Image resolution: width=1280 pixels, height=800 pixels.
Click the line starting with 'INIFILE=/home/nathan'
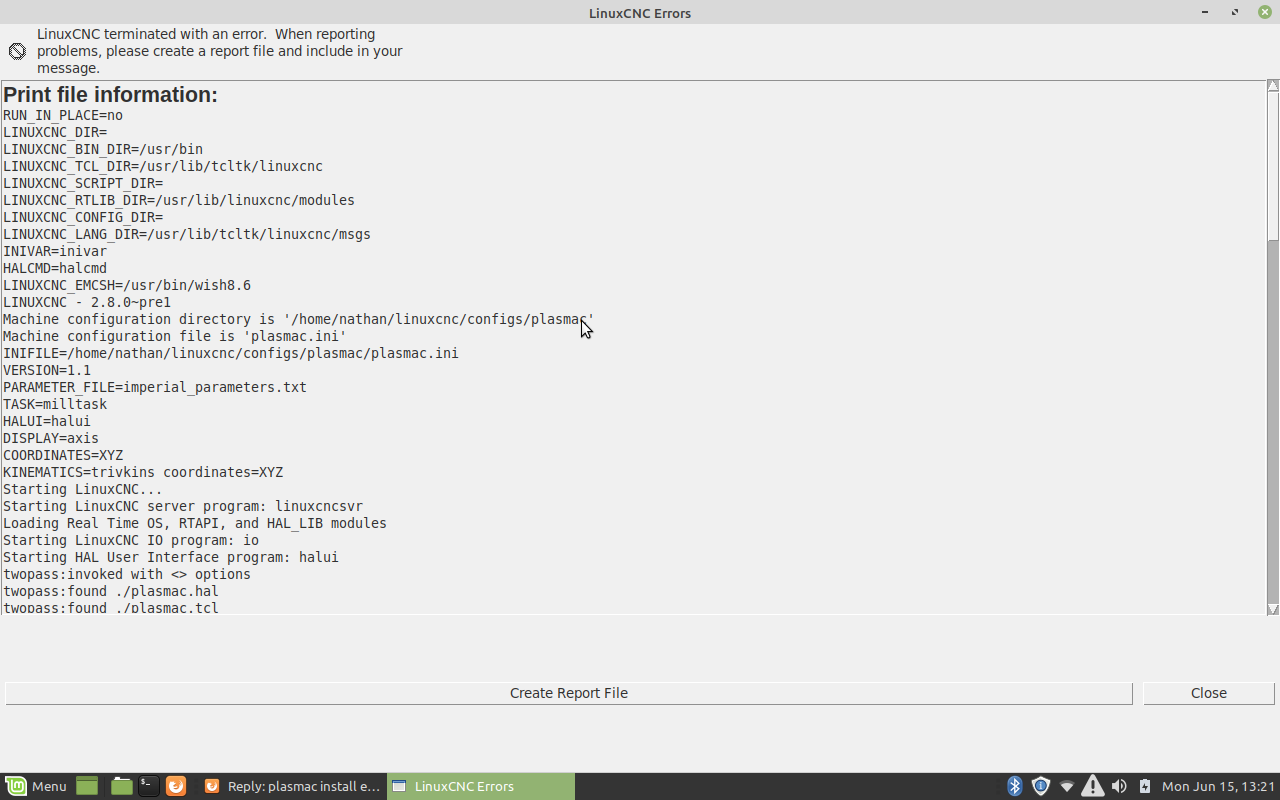(x=231, y=353)
